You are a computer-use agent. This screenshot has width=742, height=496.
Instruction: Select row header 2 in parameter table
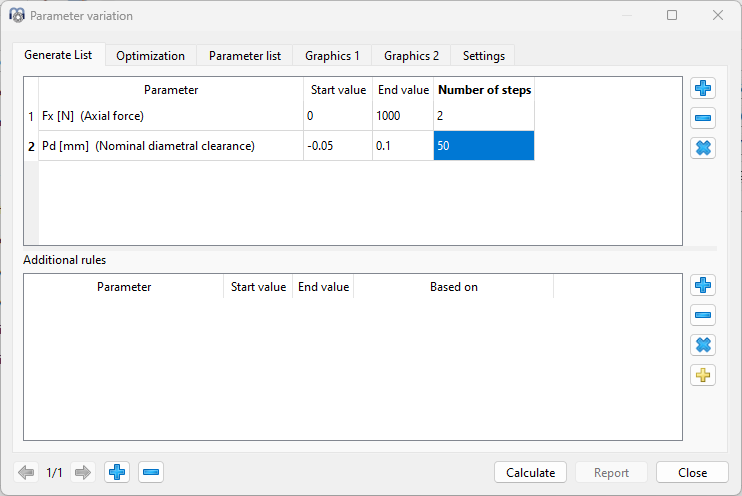click(31, 146)
